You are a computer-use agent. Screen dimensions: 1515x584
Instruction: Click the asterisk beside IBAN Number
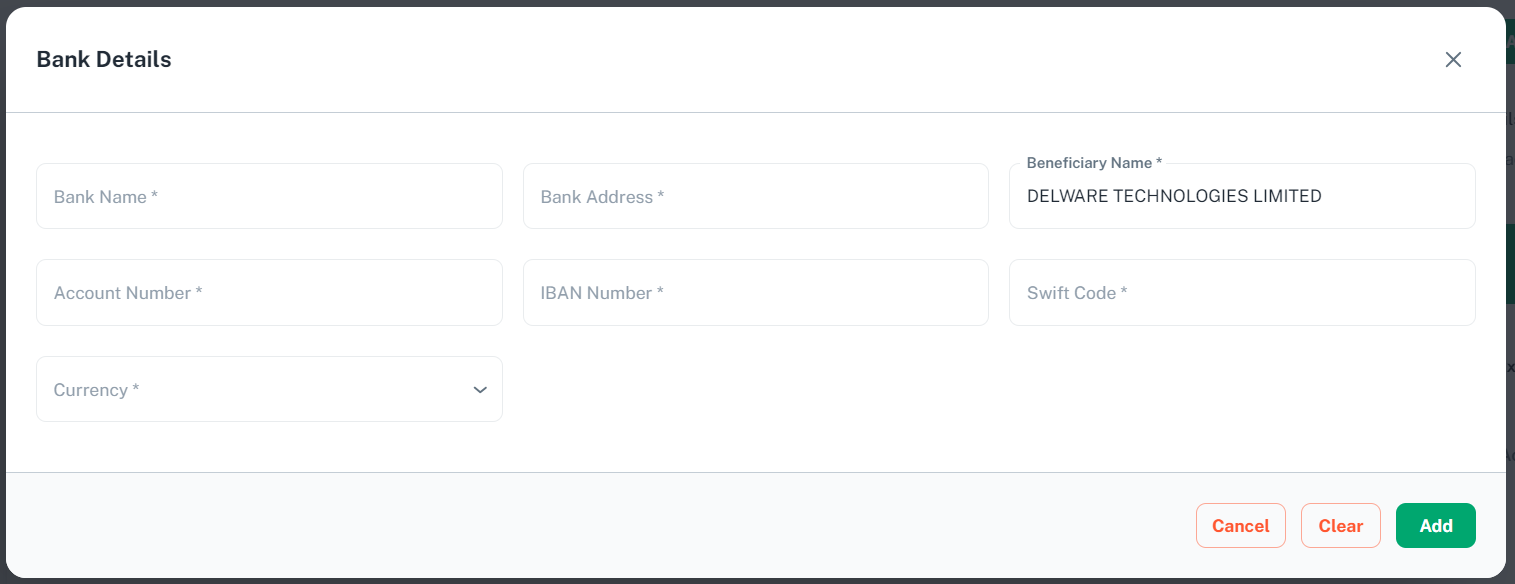(x=660, y=292)
